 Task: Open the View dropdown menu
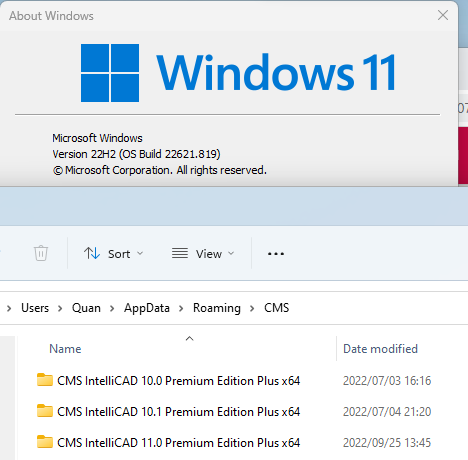pos(203,254)
